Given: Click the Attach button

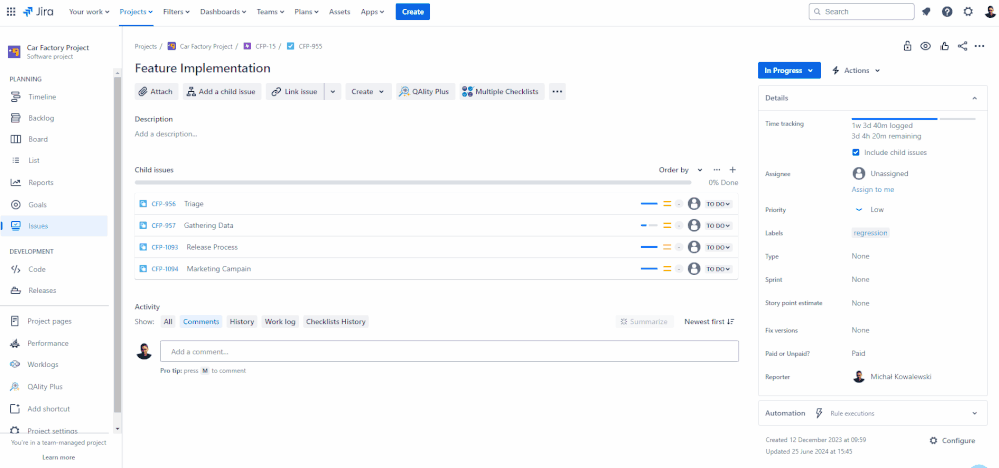Looking at the screenshot, I should tap(156, 92).
